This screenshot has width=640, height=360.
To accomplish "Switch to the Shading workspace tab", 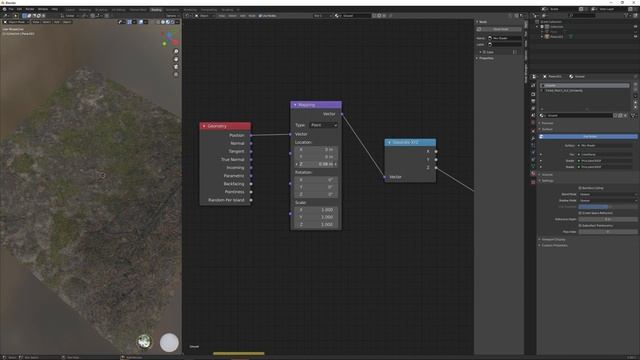I will pos(156,9).
